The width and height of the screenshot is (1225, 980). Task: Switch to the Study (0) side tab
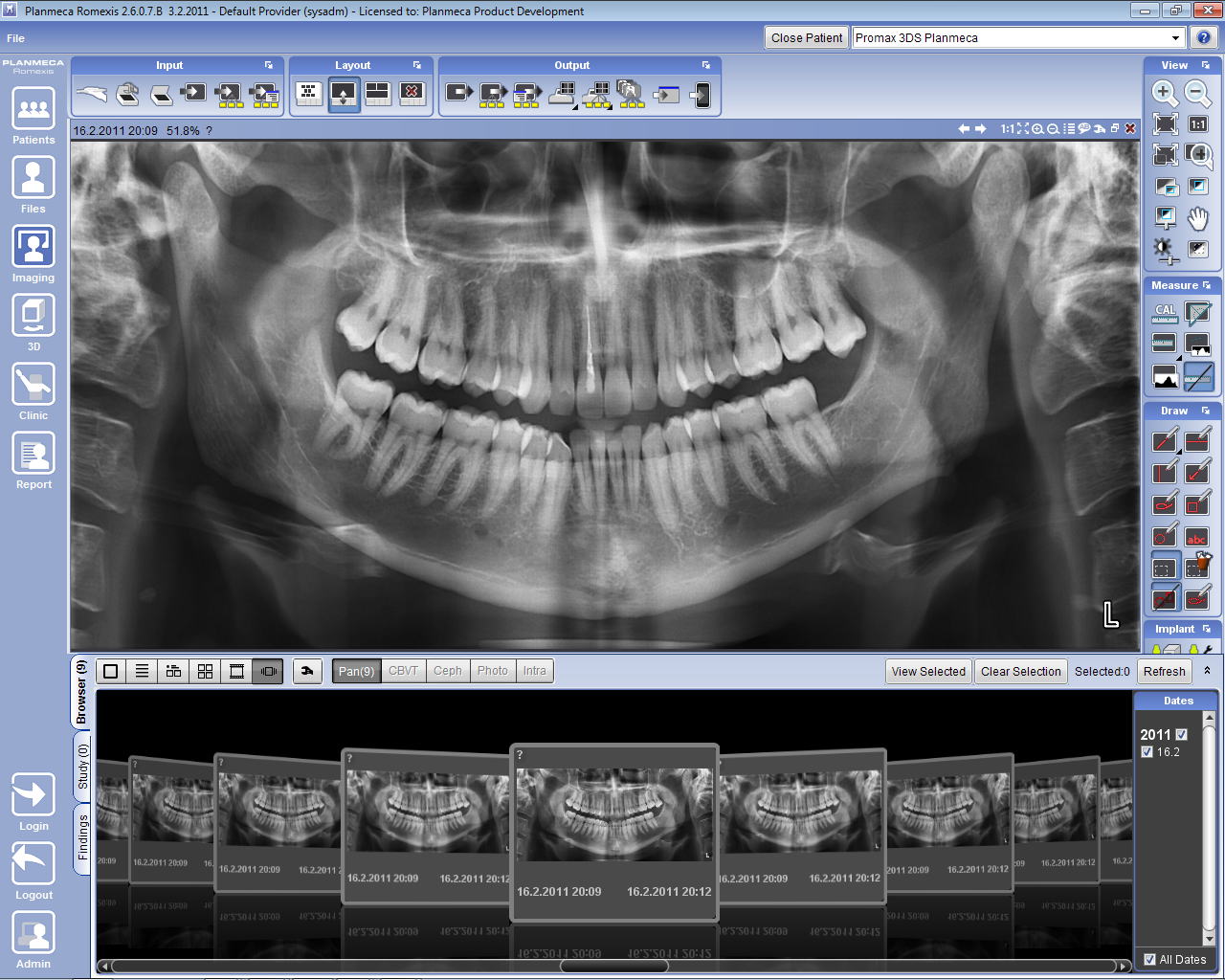coord(82,767)
